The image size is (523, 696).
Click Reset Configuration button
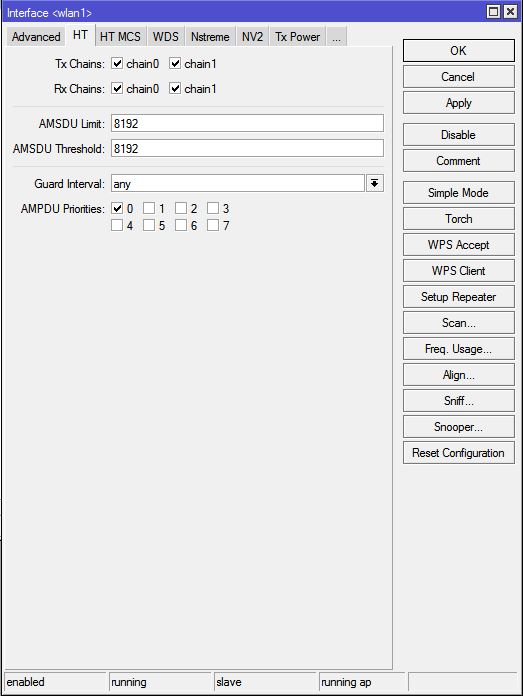coord(459,453)
